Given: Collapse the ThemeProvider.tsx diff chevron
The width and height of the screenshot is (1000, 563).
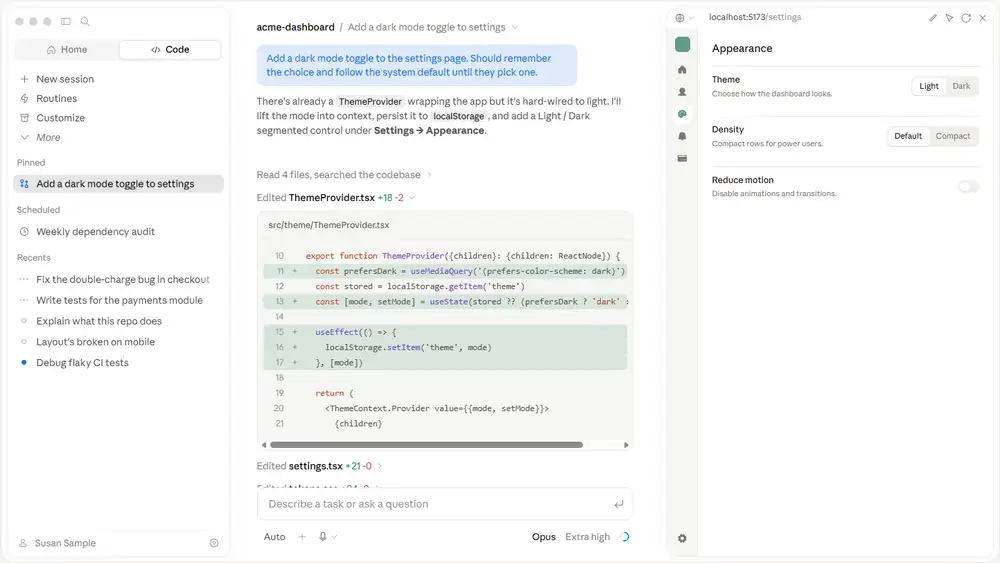Looking at the screenshot, I should [x=412, y=198].
